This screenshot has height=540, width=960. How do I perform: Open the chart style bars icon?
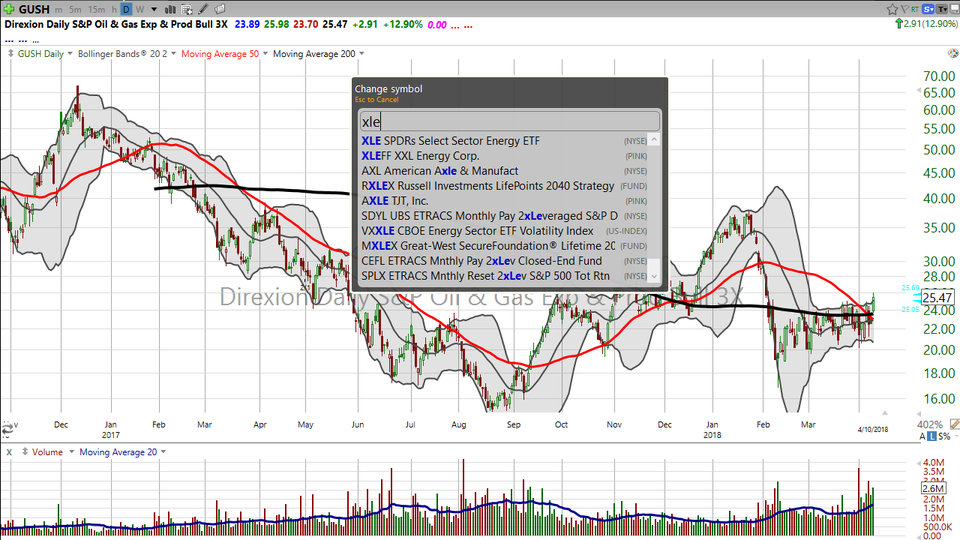pyautogui.click(x=170, y=9)
